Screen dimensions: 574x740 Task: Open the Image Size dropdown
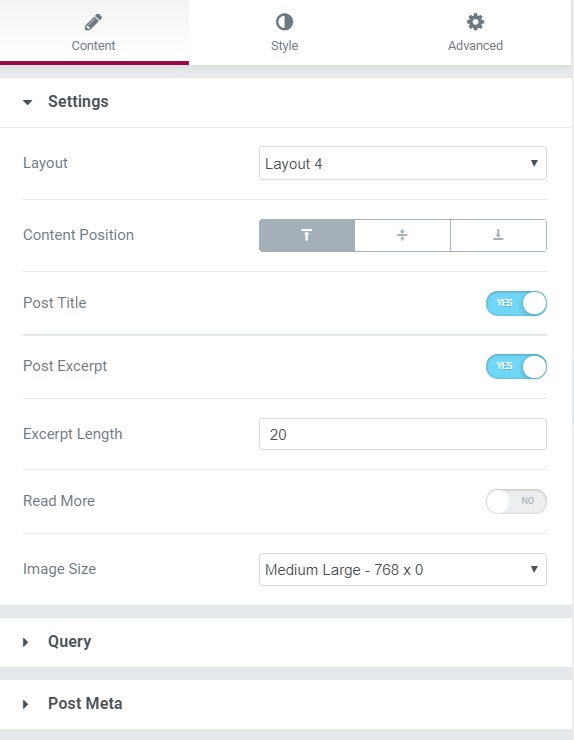[x=403, y=569]
